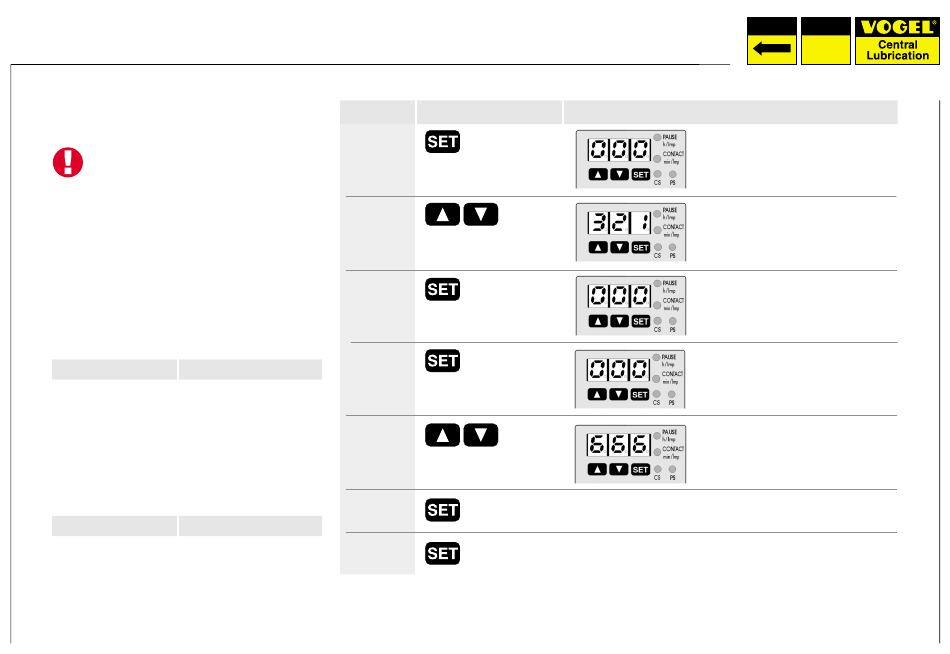Click the SET key in the third row
This screenshot has height=654, width=950.
click(x=442, y=289)
